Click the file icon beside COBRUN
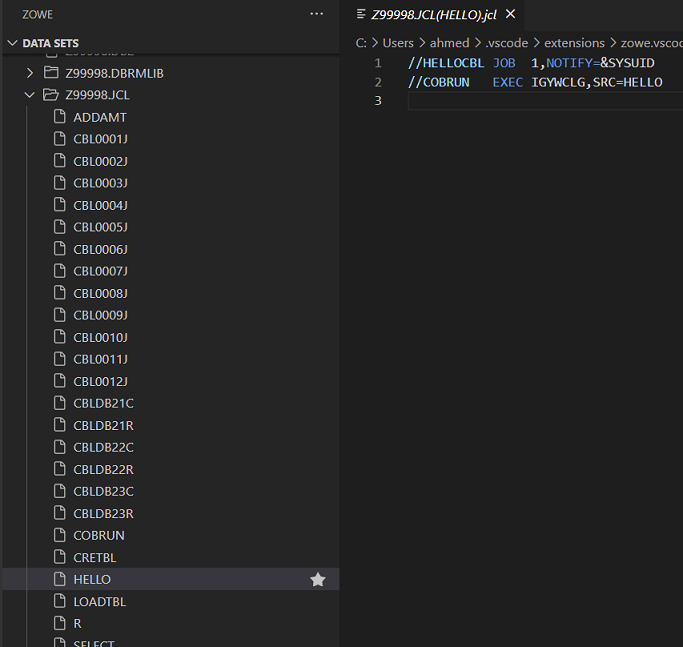683x647 pixels. (60, 535)
